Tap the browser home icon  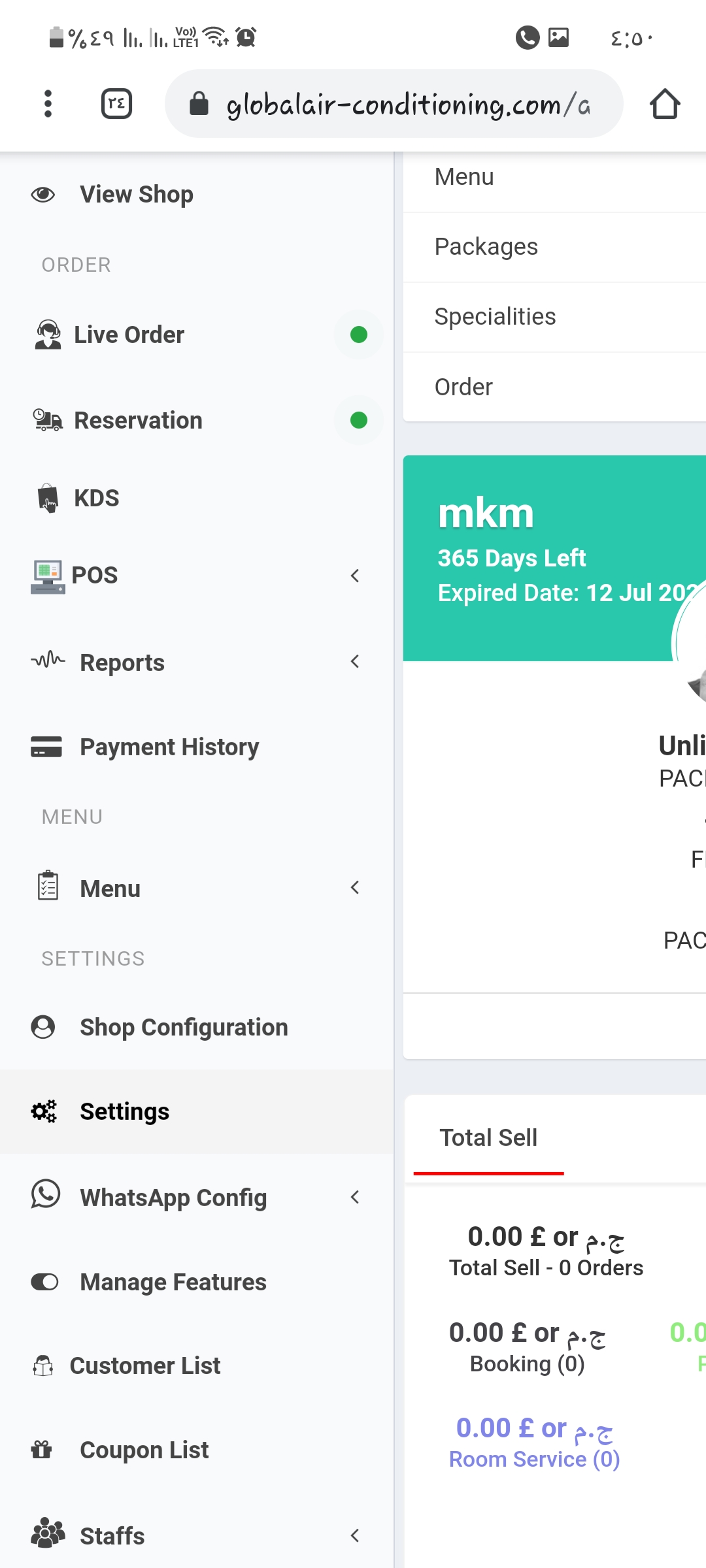665,104
